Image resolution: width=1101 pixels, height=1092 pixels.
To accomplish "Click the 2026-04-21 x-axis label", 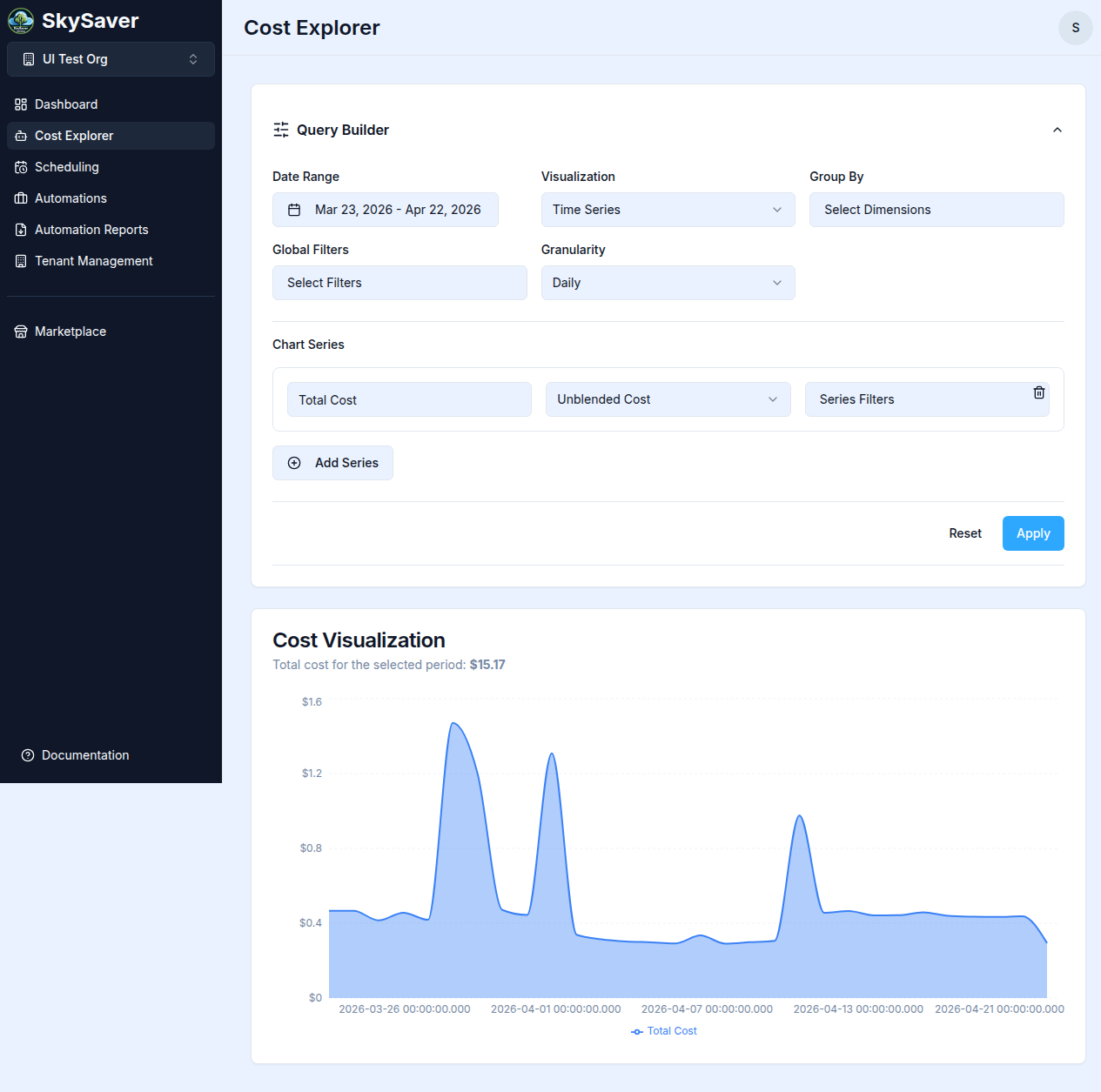I will pyautogui.click(x=999, y=1009).
